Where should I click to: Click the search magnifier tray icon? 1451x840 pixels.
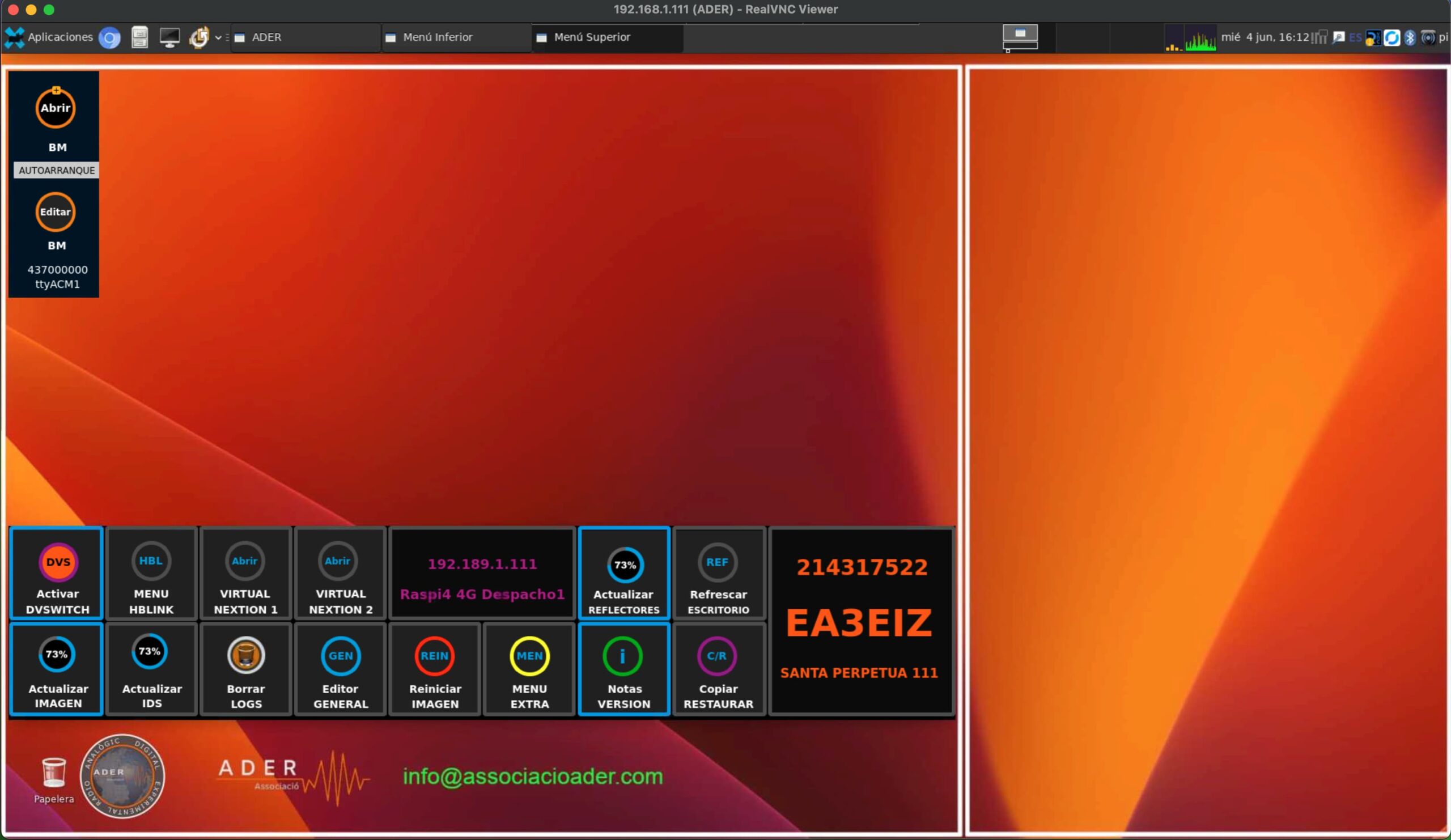[1339, 37]
